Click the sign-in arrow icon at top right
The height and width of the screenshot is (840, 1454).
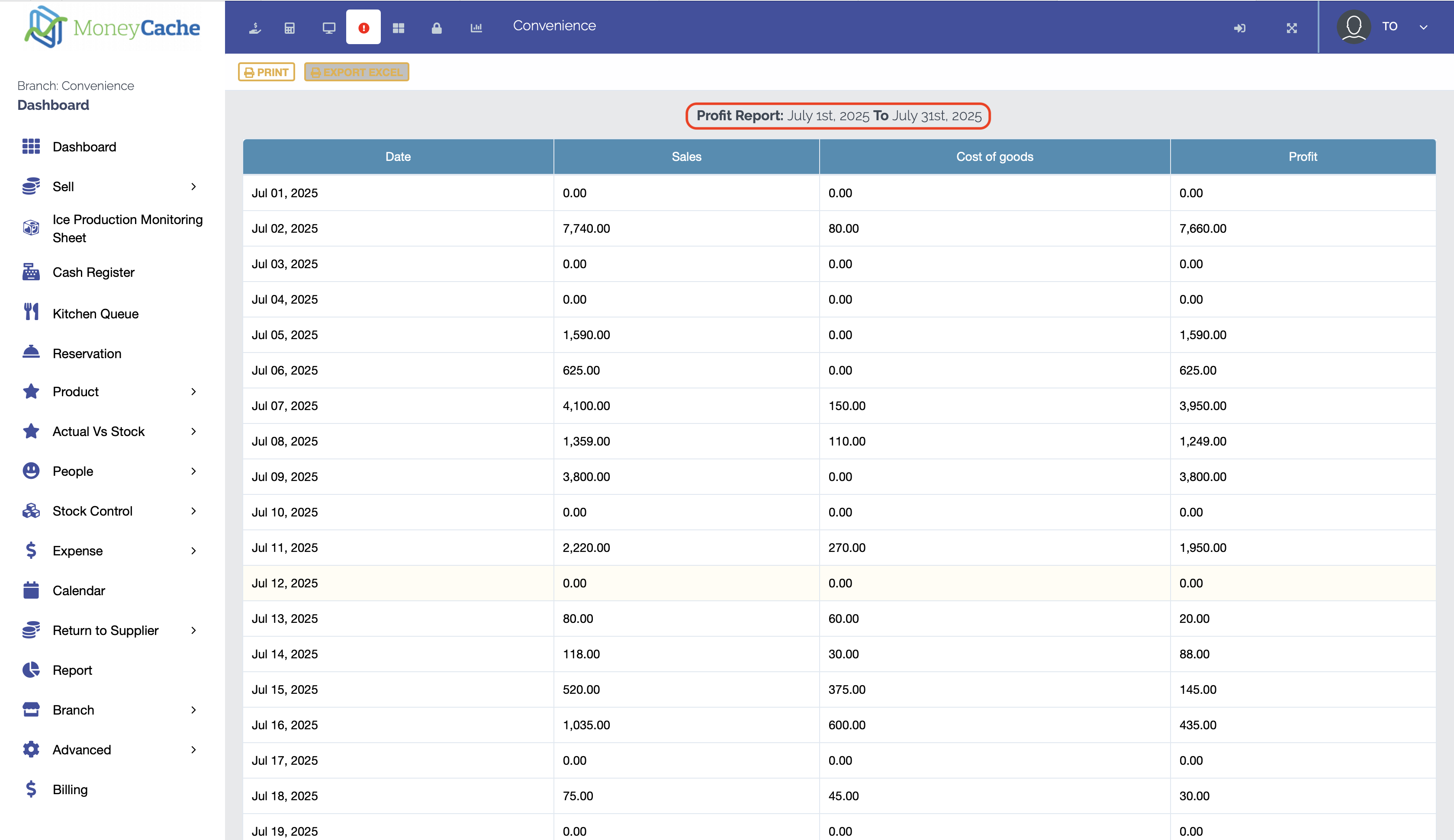coord(1239,28)
